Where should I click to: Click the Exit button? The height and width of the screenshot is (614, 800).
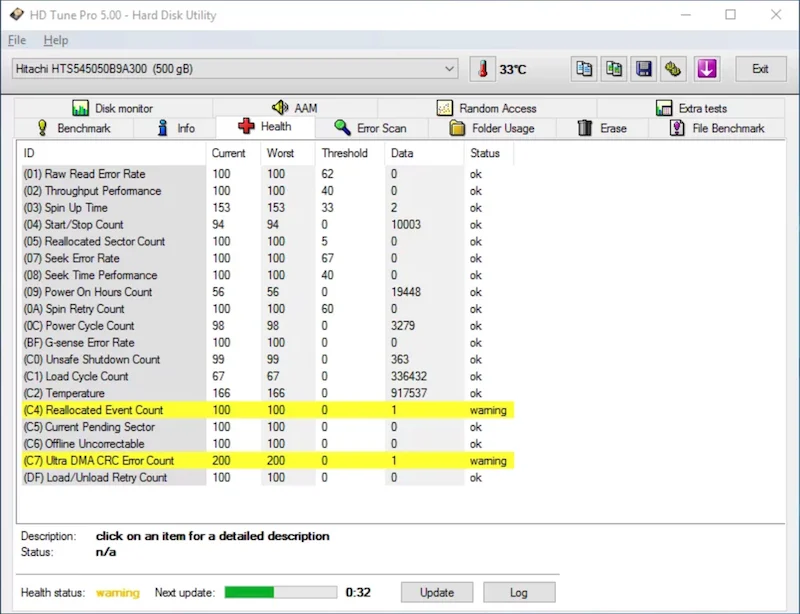pos(760,69)
